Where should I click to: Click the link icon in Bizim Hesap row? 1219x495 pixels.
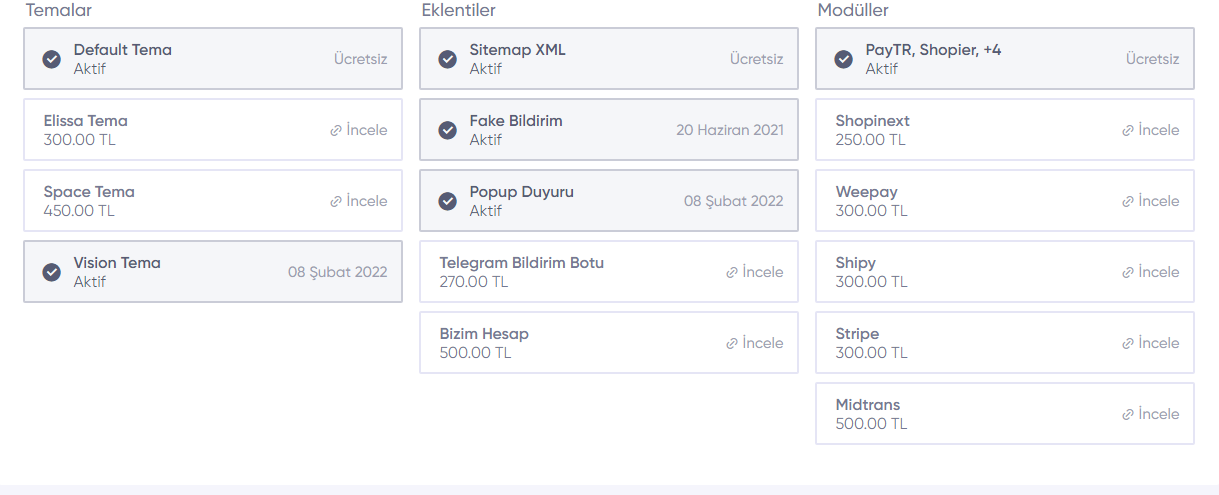732,343
